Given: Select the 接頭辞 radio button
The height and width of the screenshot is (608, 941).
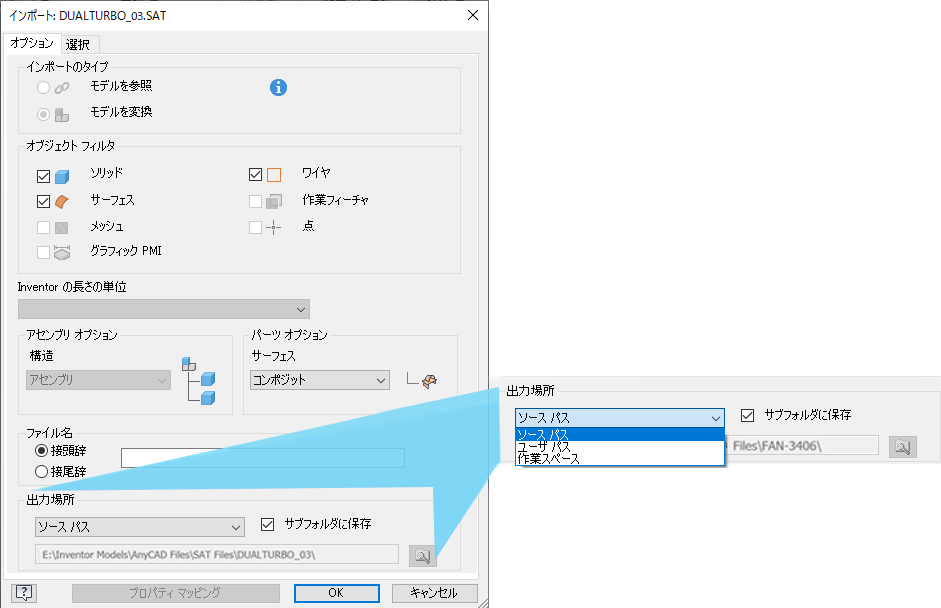Looking at the screenshot, I should click(x=41, y=450).
